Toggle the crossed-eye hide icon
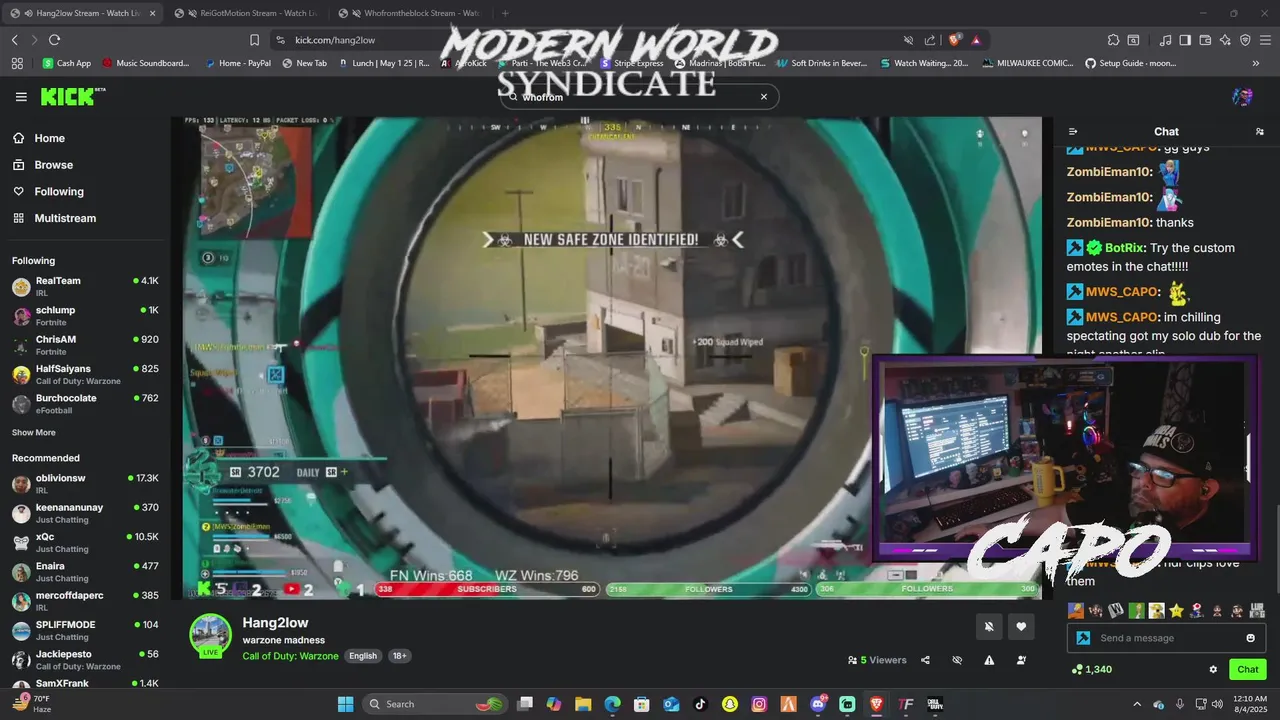 pyautogui.click(x=957, y=660)
